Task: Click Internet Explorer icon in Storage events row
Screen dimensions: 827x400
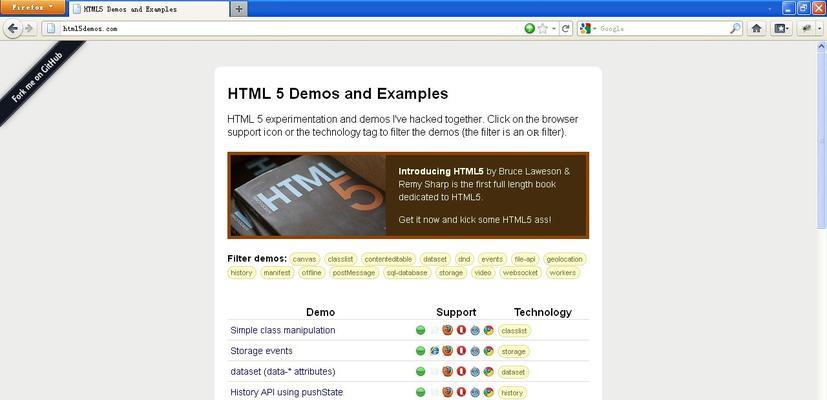Action: (x=434, y=350)
